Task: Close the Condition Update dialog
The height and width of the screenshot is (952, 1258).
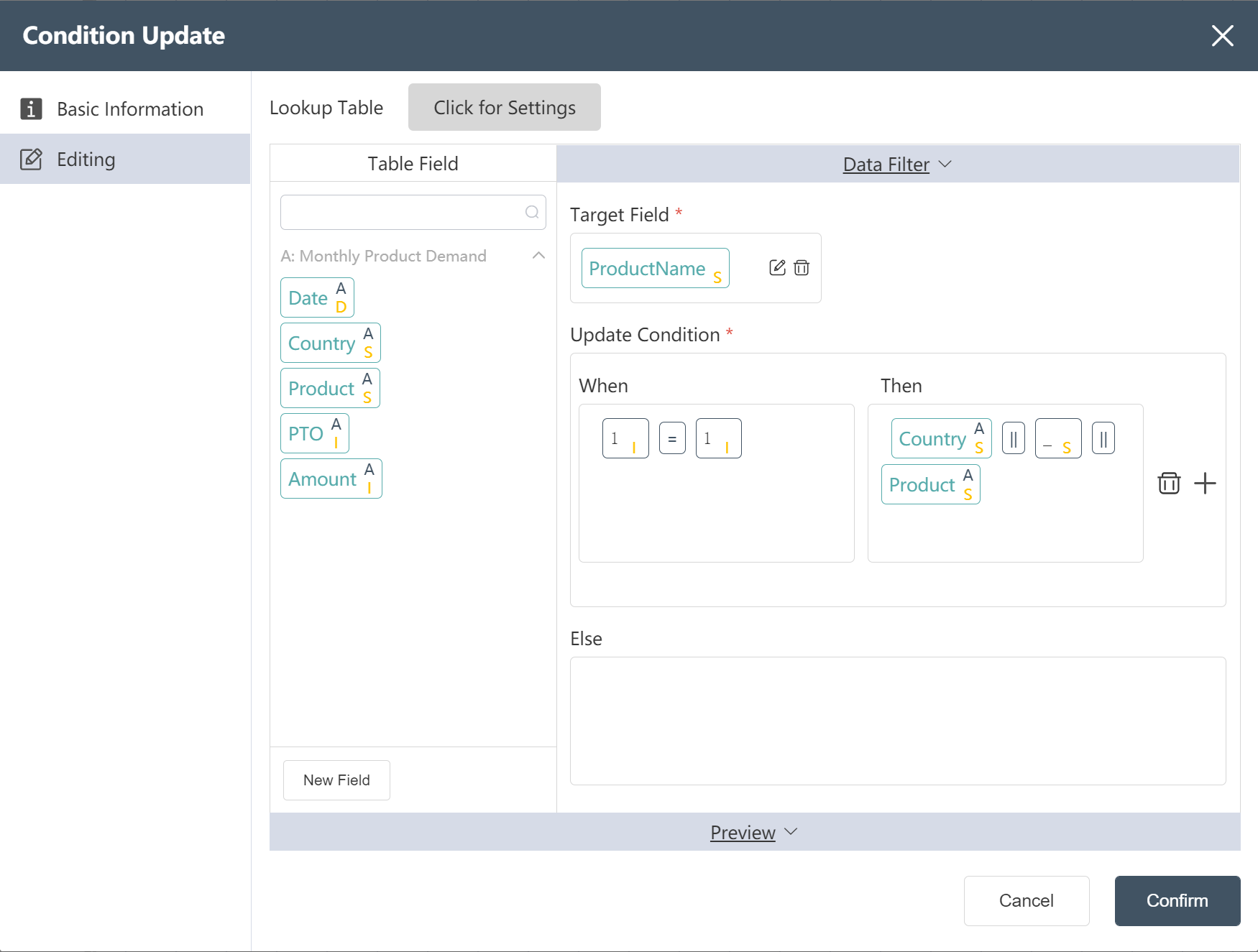Action: coord(1222,35)
